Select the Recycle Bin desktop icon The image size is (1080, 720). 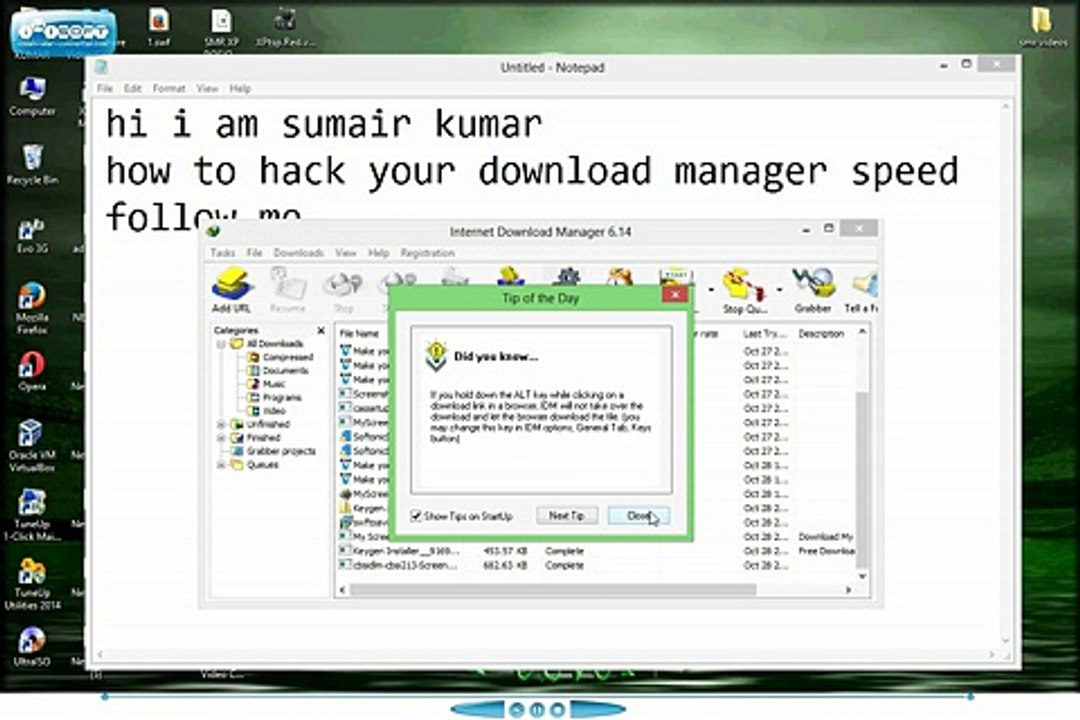32,165
